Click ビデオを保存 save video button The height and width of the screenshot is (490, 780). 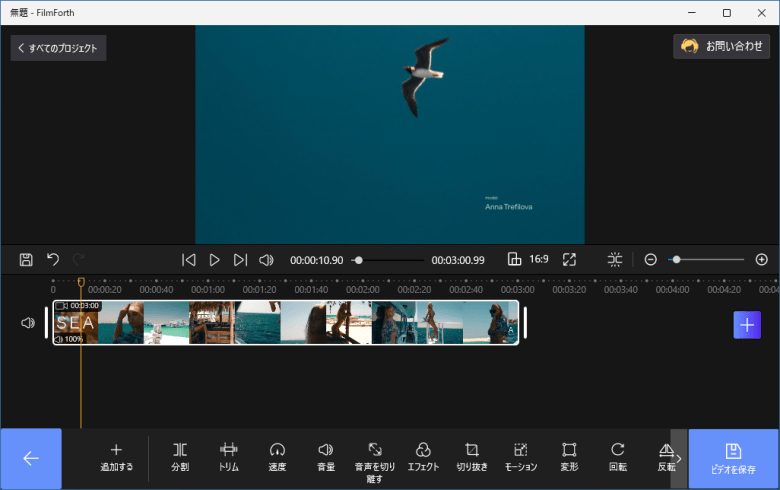(733, 459)
